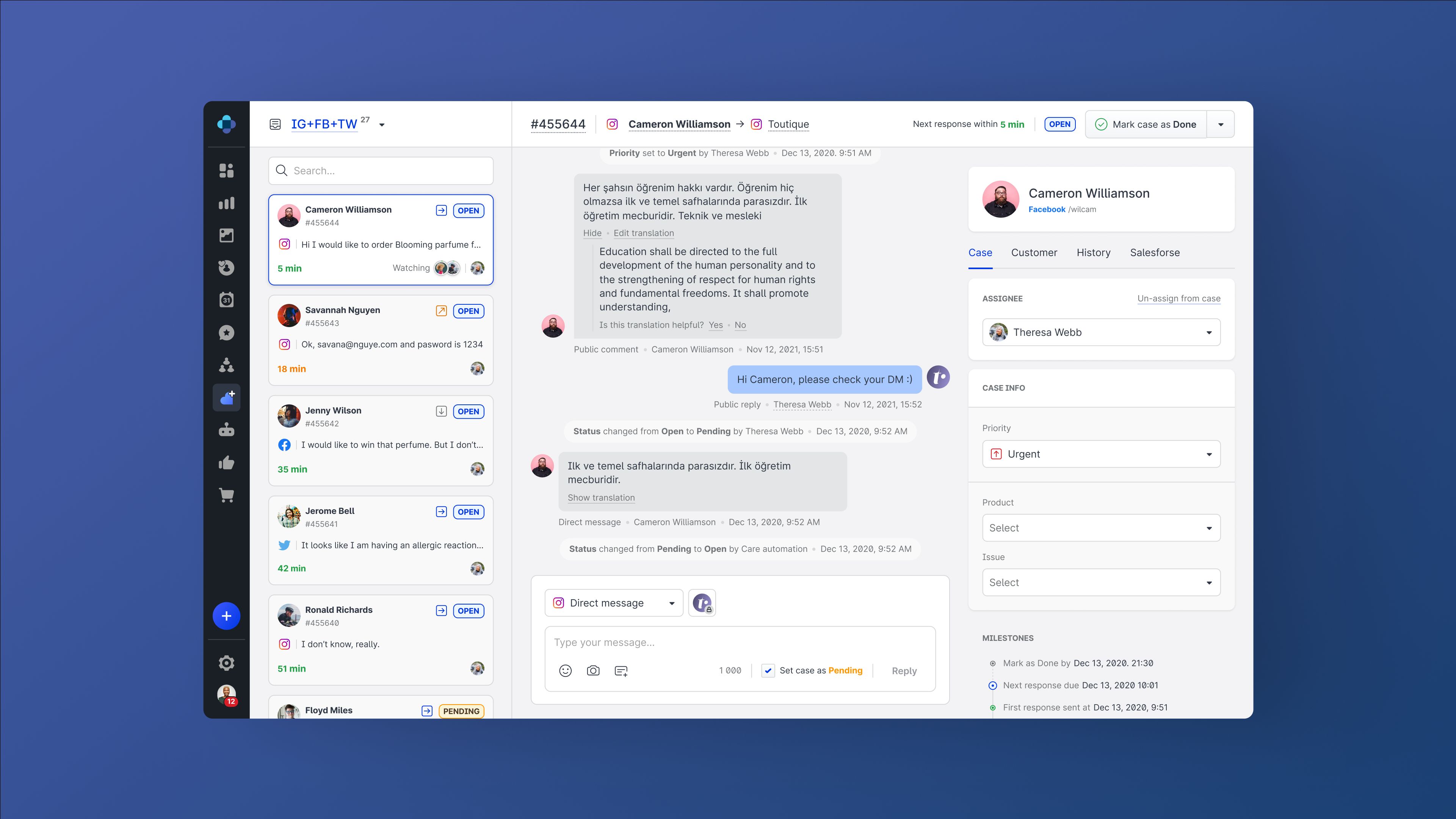Click the blue plus create button
This screenshot has height=819, width=1456.
click(226, 616)
